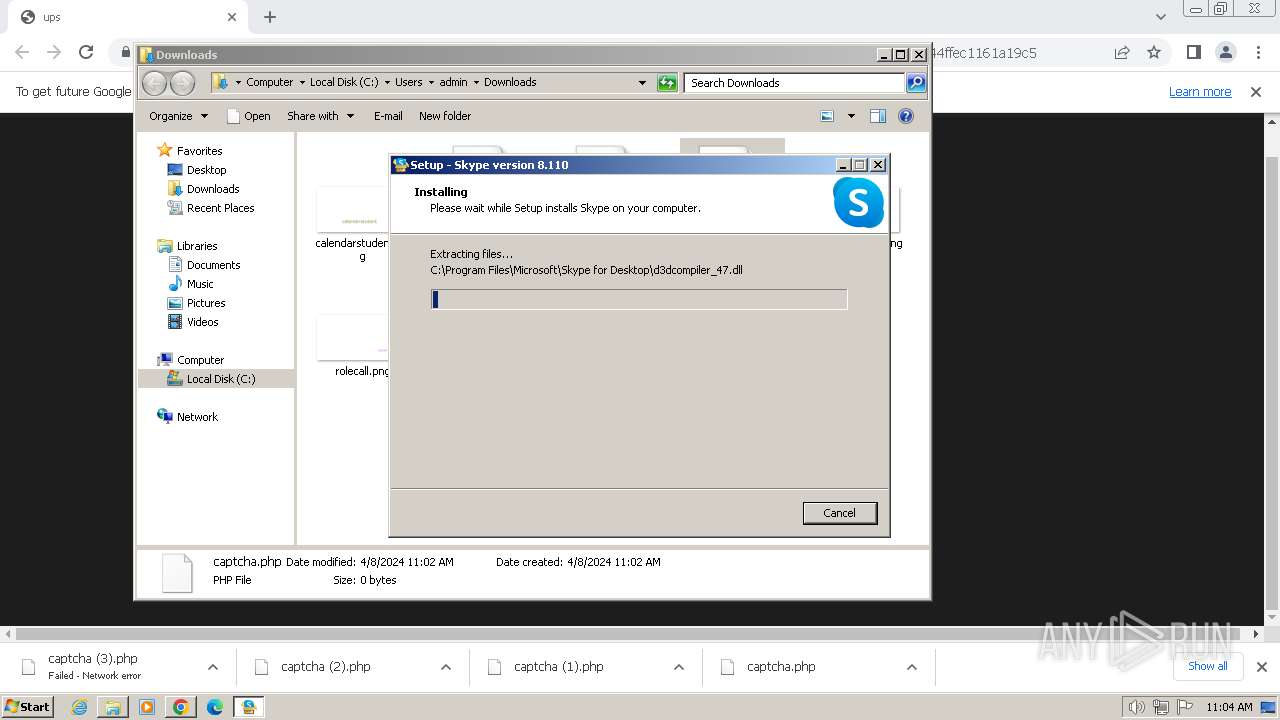Expand options for captcha (3).php download
Viewport: 1280px width, 720px height.
point(212,667)
